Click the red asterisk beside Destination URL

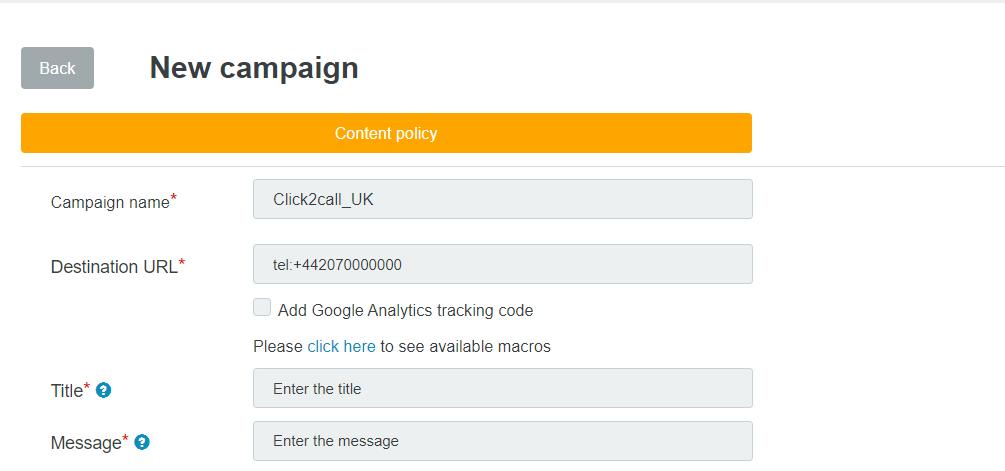pyautogui.click(x=182, y=262)
